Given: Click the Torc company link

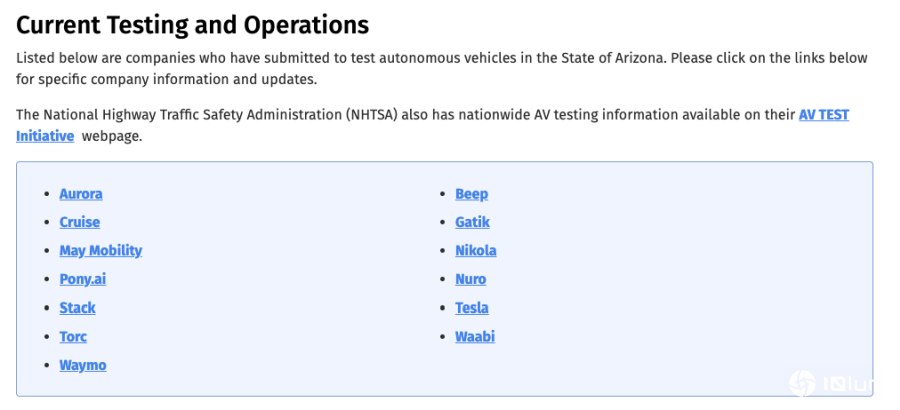Looking at the screenshot, I should point(73,337).
